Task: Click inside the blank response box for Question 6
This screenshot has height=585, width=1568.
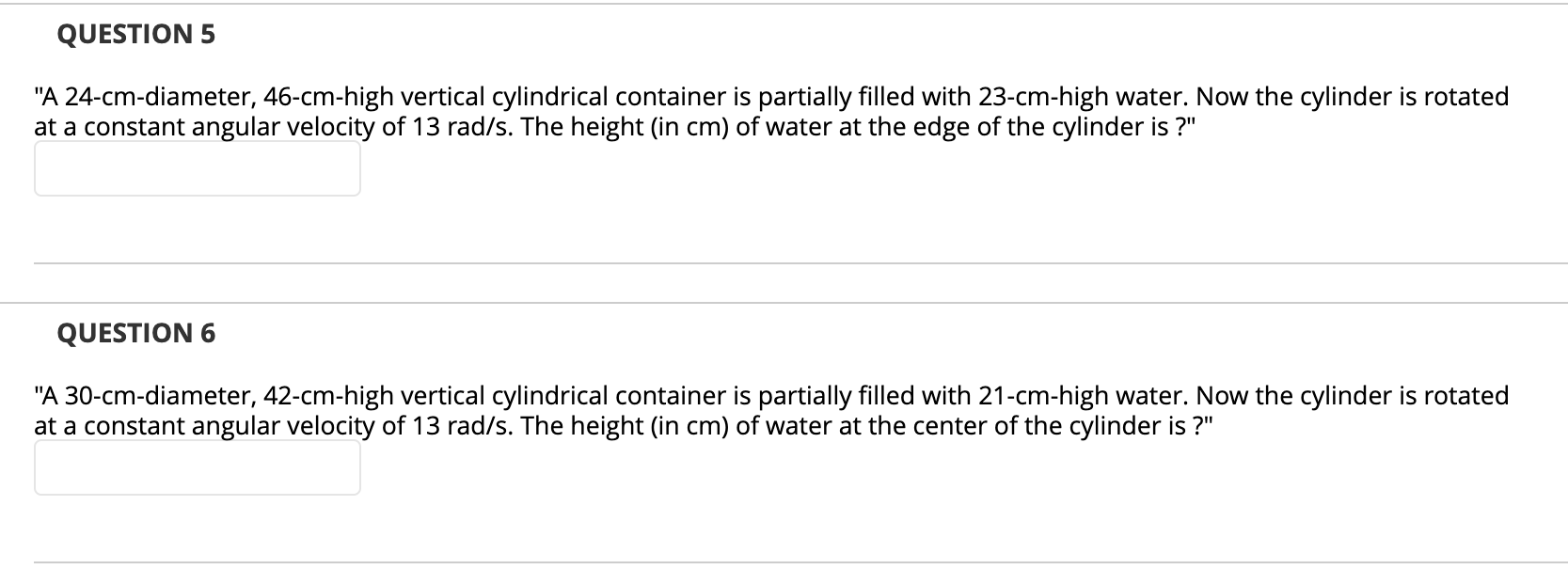Action: (197, 466)
